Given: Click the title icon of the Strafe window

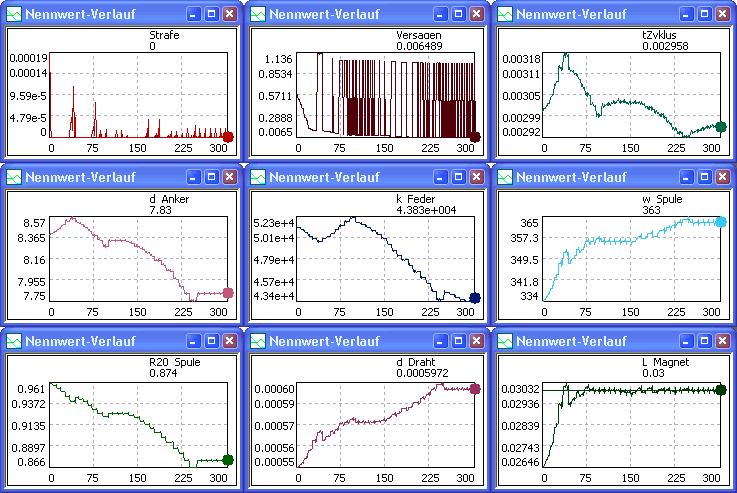Looking at the screenshot, I should 13,14.
